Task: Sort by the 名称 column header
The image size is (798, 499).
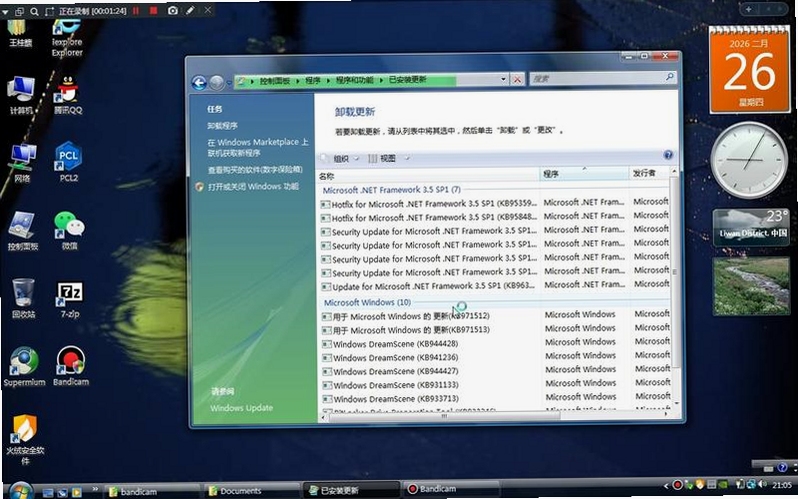Action: point(428,176)
